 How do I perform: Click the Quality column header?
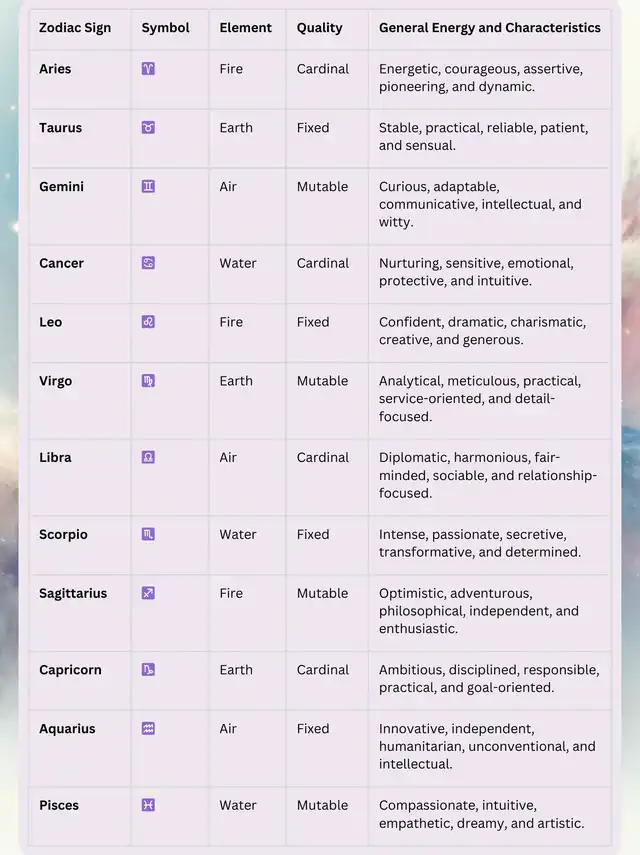coord(319,28)
